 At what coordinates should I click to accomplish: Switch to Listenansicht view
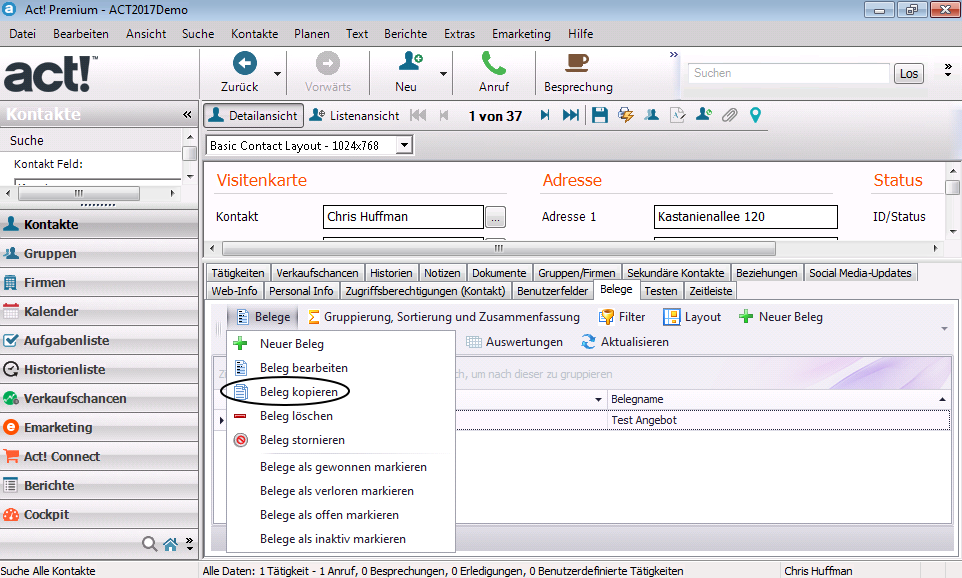[354, 115]
